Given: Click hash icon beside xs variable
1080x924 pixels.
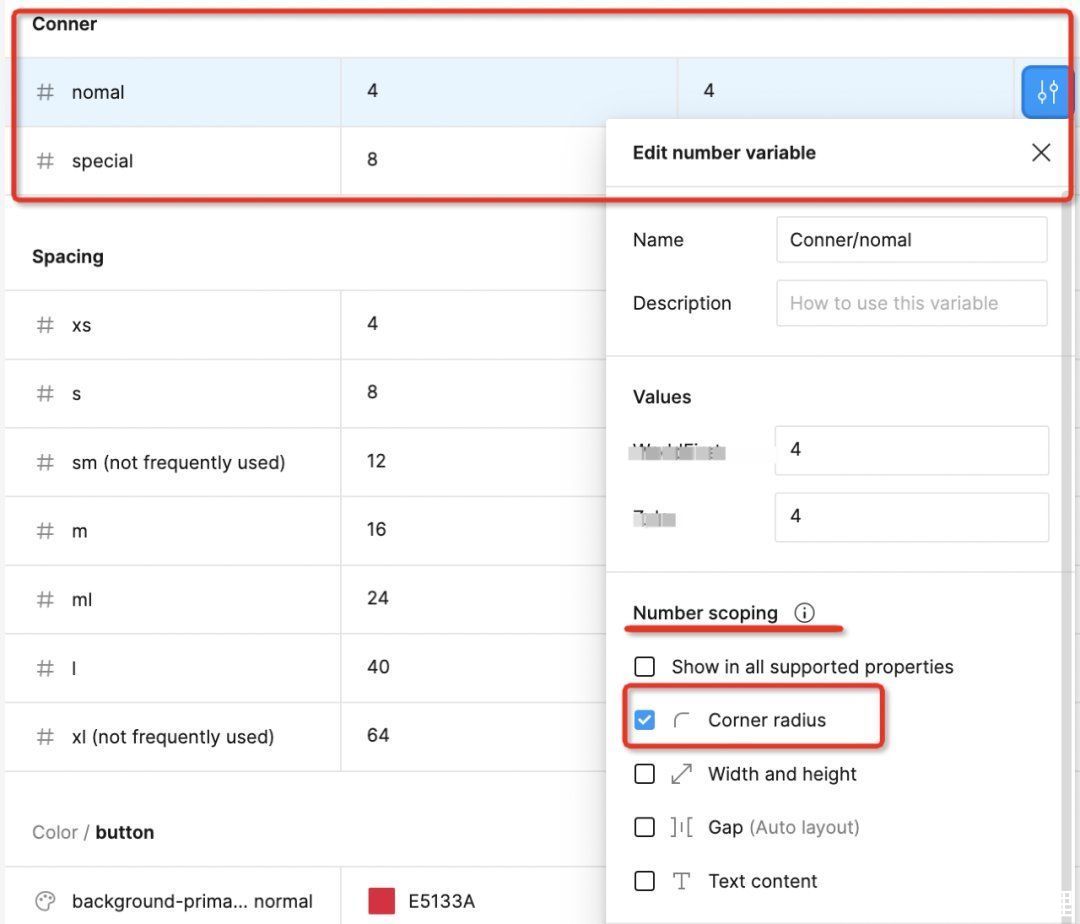Looking at the screenshot, I should point(45,324).
